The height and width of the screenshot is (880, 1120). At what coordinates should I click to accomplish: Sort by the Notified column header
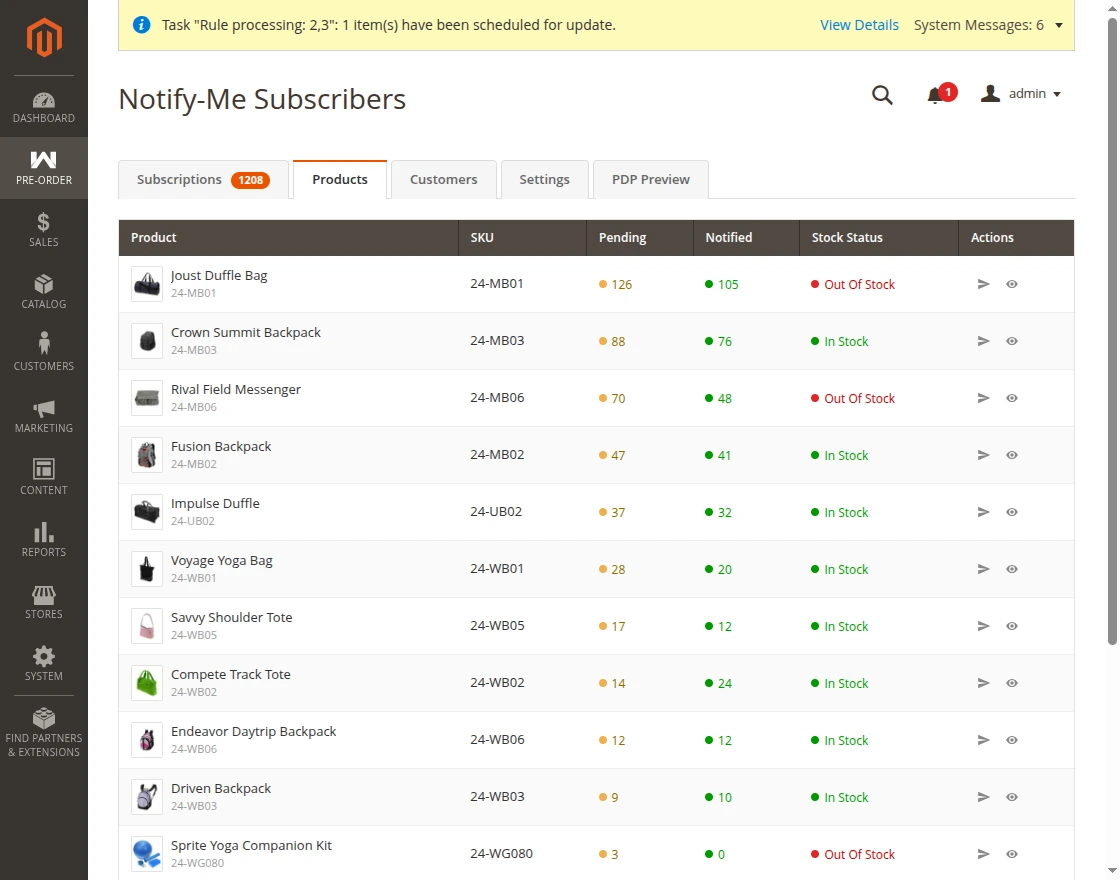746,238
